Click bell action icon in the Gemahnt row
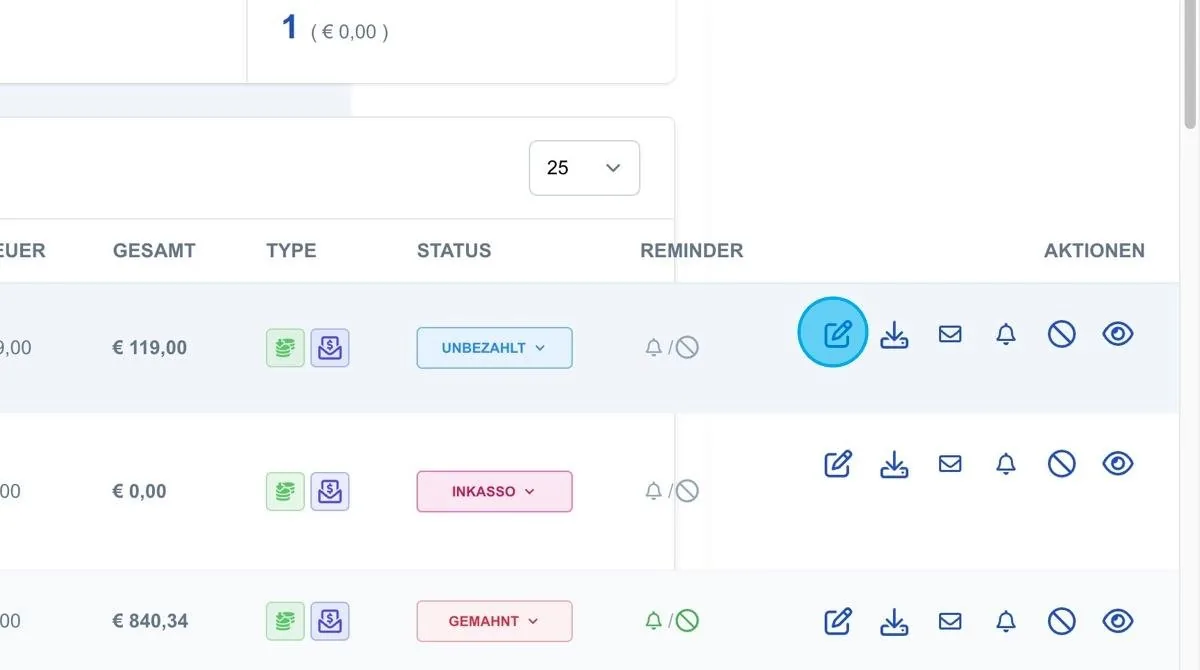1200x670 pixels. 1006,621
